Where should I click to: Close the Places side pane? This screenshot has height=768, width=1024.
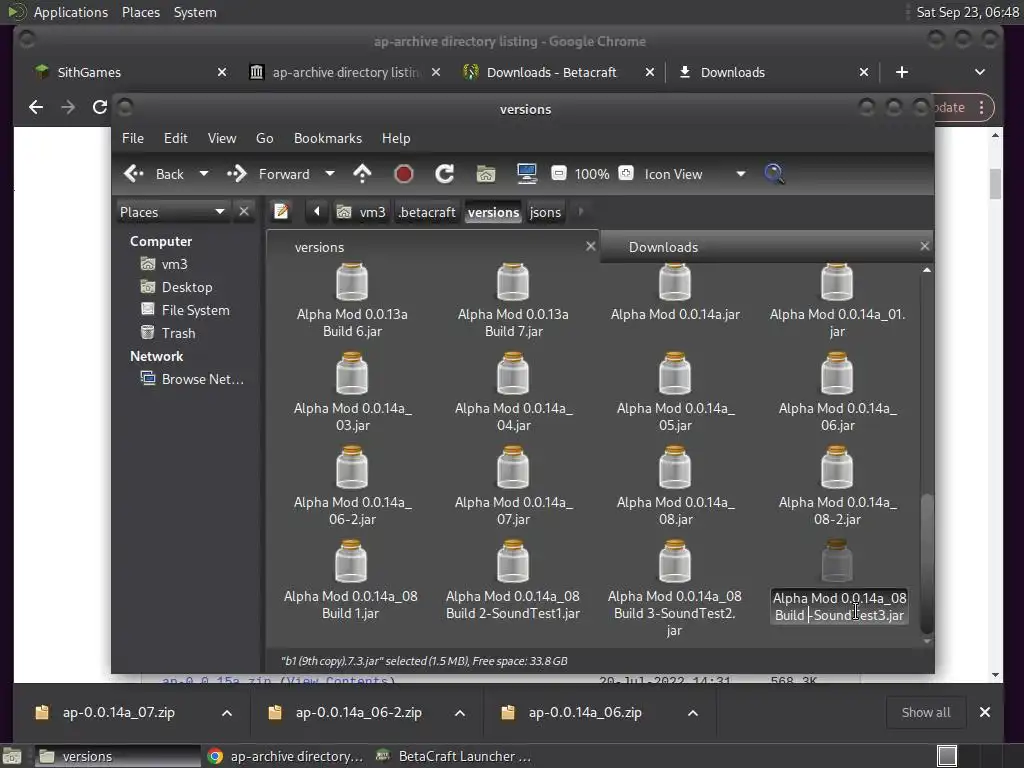coord(244,211)
